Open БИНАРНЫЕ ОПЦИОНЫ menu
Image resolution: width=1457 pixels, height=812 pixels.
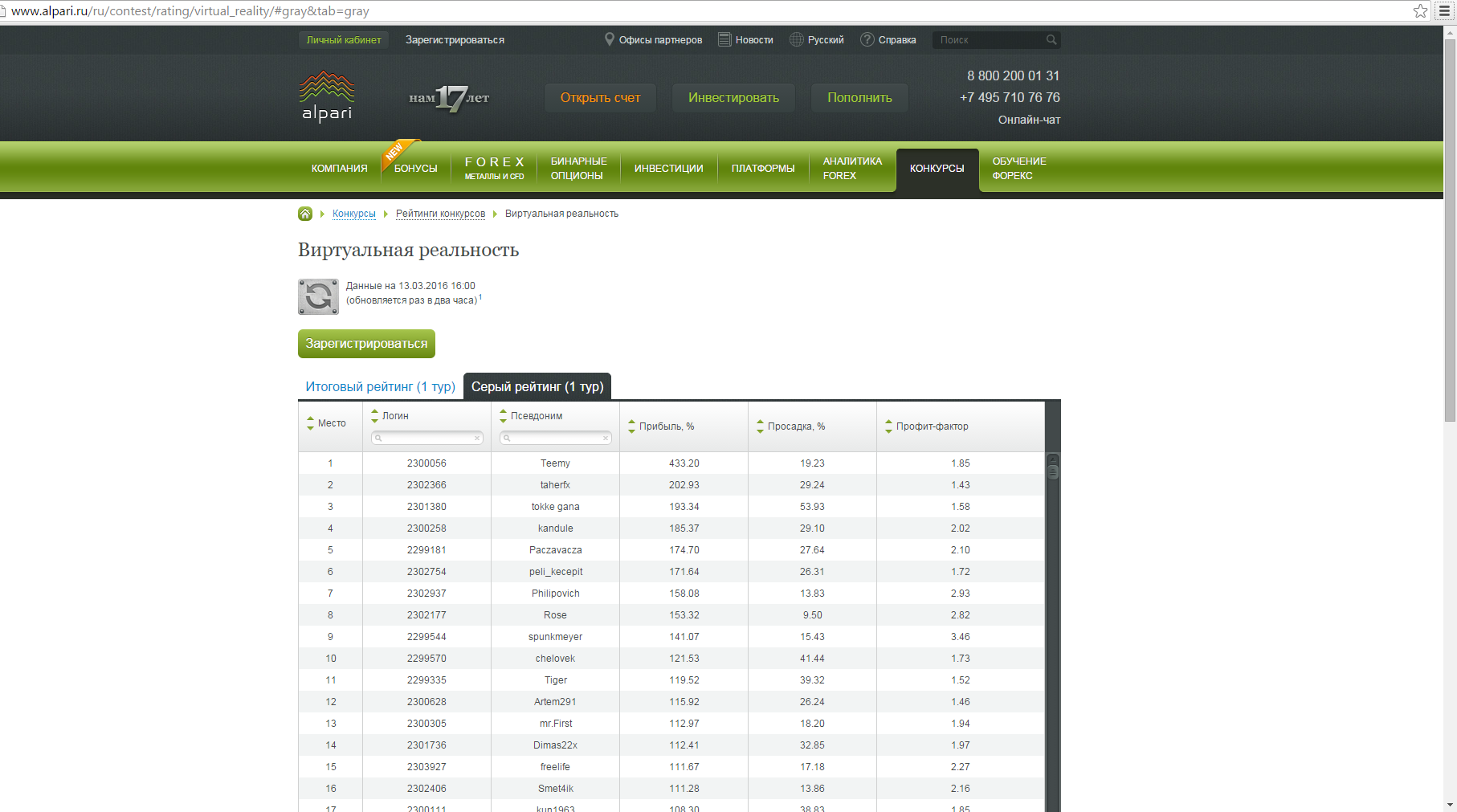pos(579,169)
